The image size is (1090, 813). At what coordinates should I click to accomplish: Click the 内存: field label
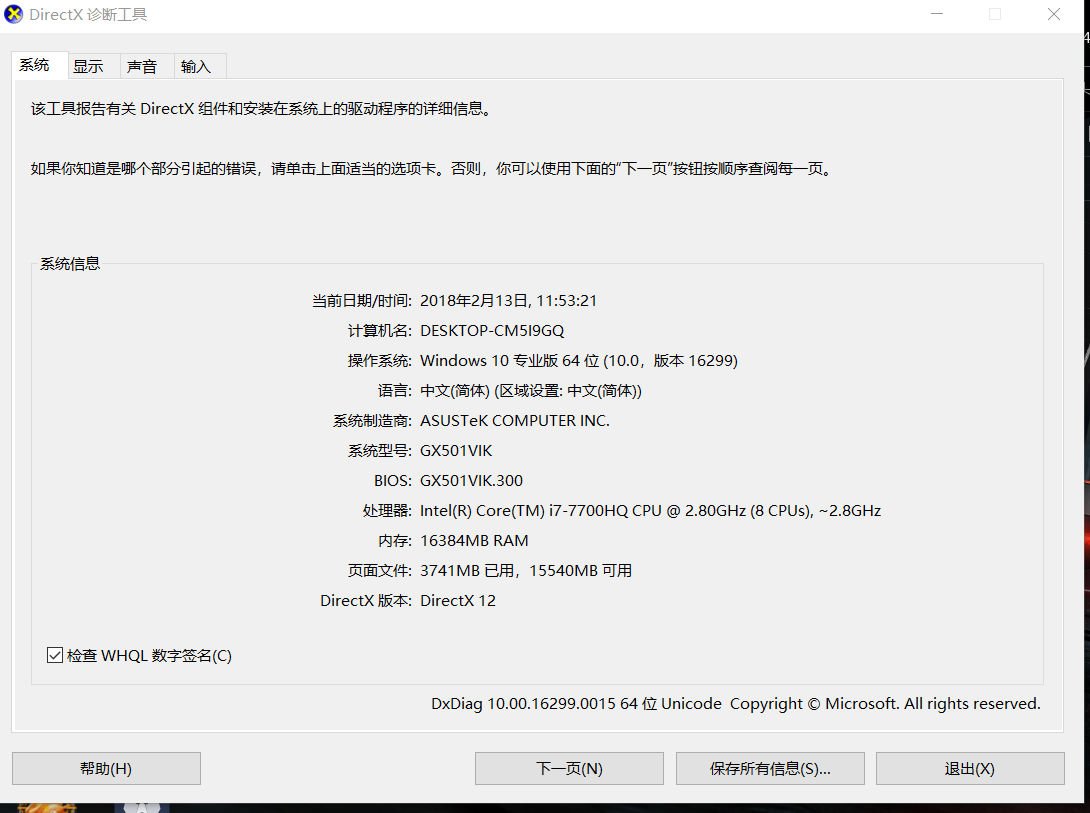click(x=395, y=541)
